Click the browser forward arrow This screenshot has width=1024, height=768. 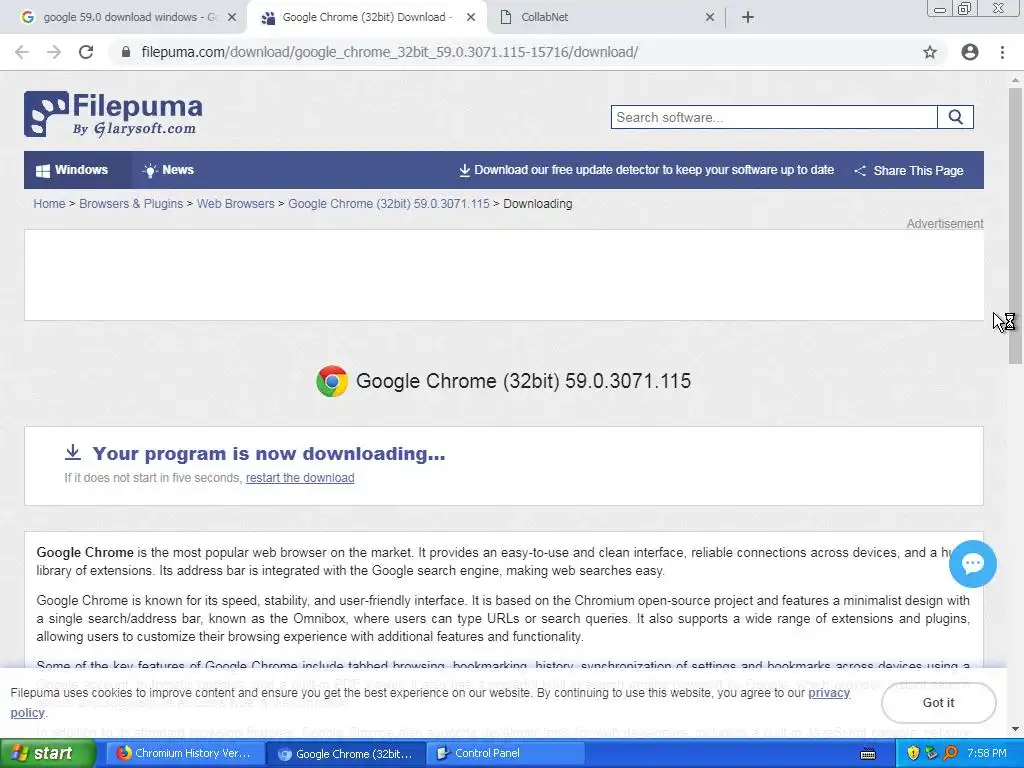click(54, 52)
